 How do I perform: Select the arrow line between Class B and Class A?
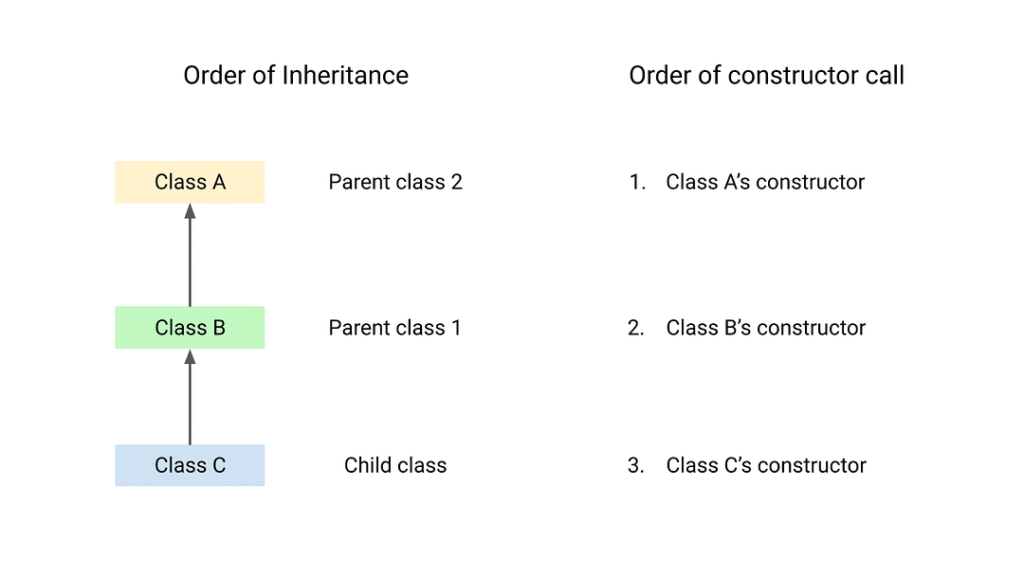[190, 262]
